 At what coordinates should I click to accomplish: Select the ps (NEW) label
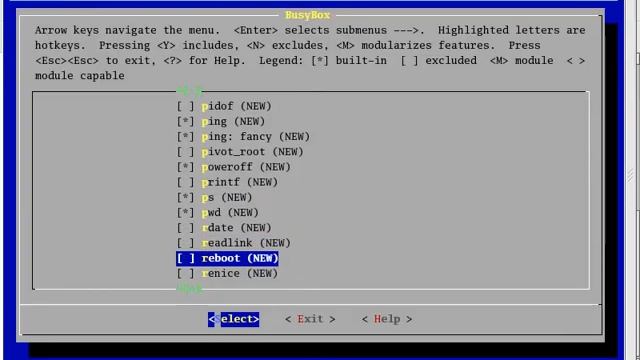click(227, 197)
